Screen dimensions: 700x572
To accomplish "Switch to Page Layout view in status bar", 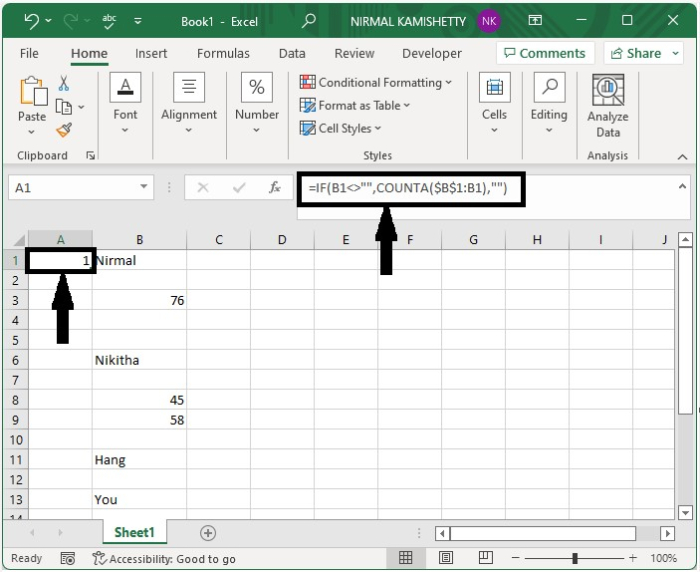I will pyautogui.click(x=446, y=558).
